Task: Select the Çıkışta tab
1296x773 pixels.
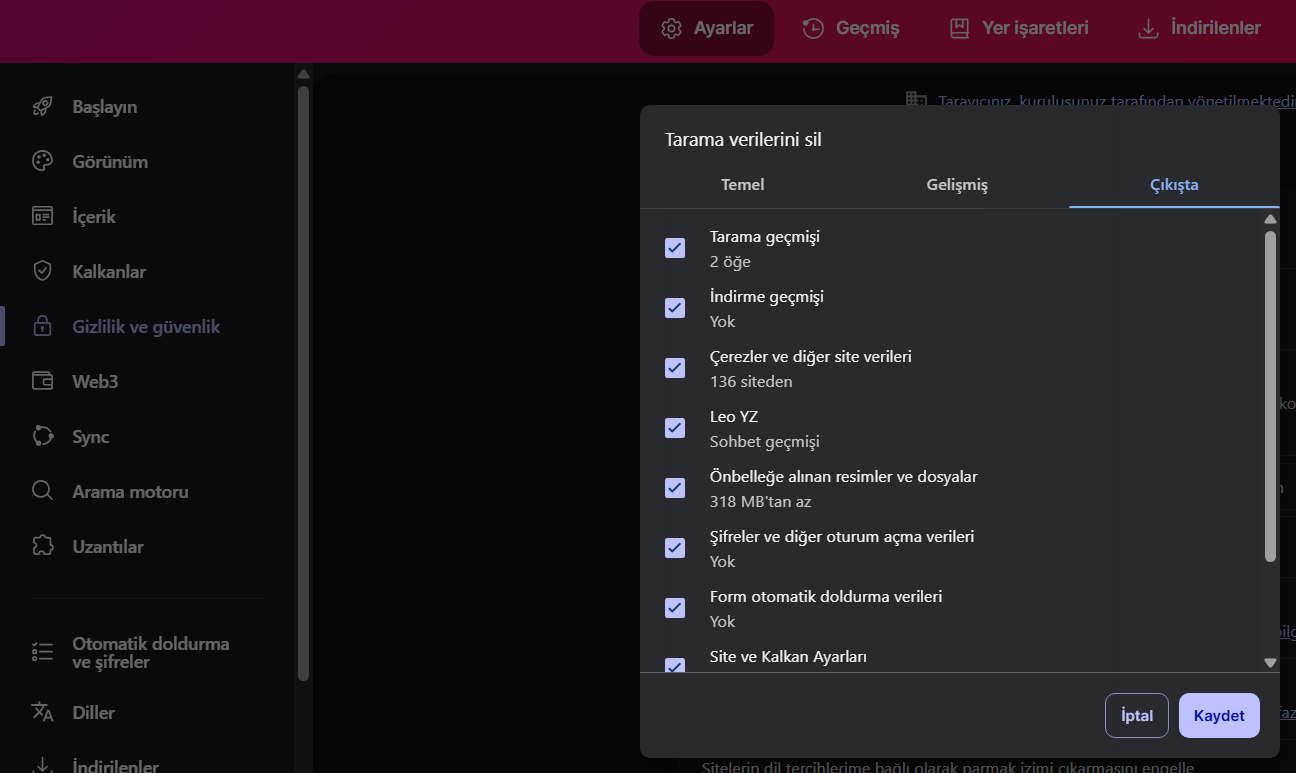Action: [1174, 185]
